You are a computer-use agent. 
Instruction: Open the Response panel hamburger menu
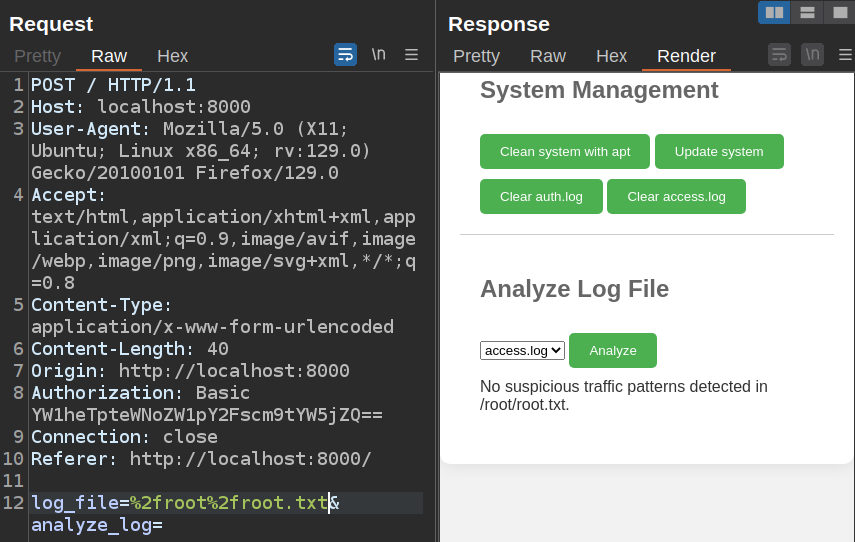(845, 55)
